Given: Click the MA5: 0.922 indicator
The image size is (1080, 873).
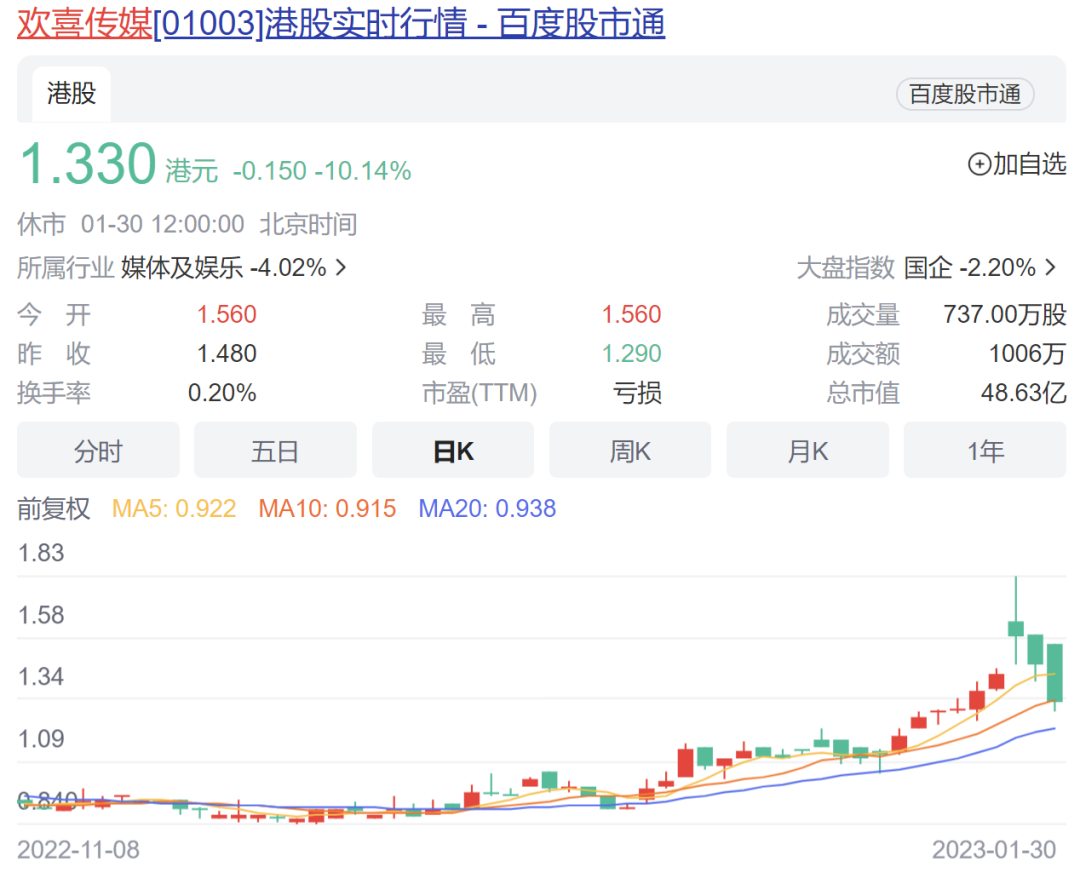Looking at the screenshot, I should point(174,509).
